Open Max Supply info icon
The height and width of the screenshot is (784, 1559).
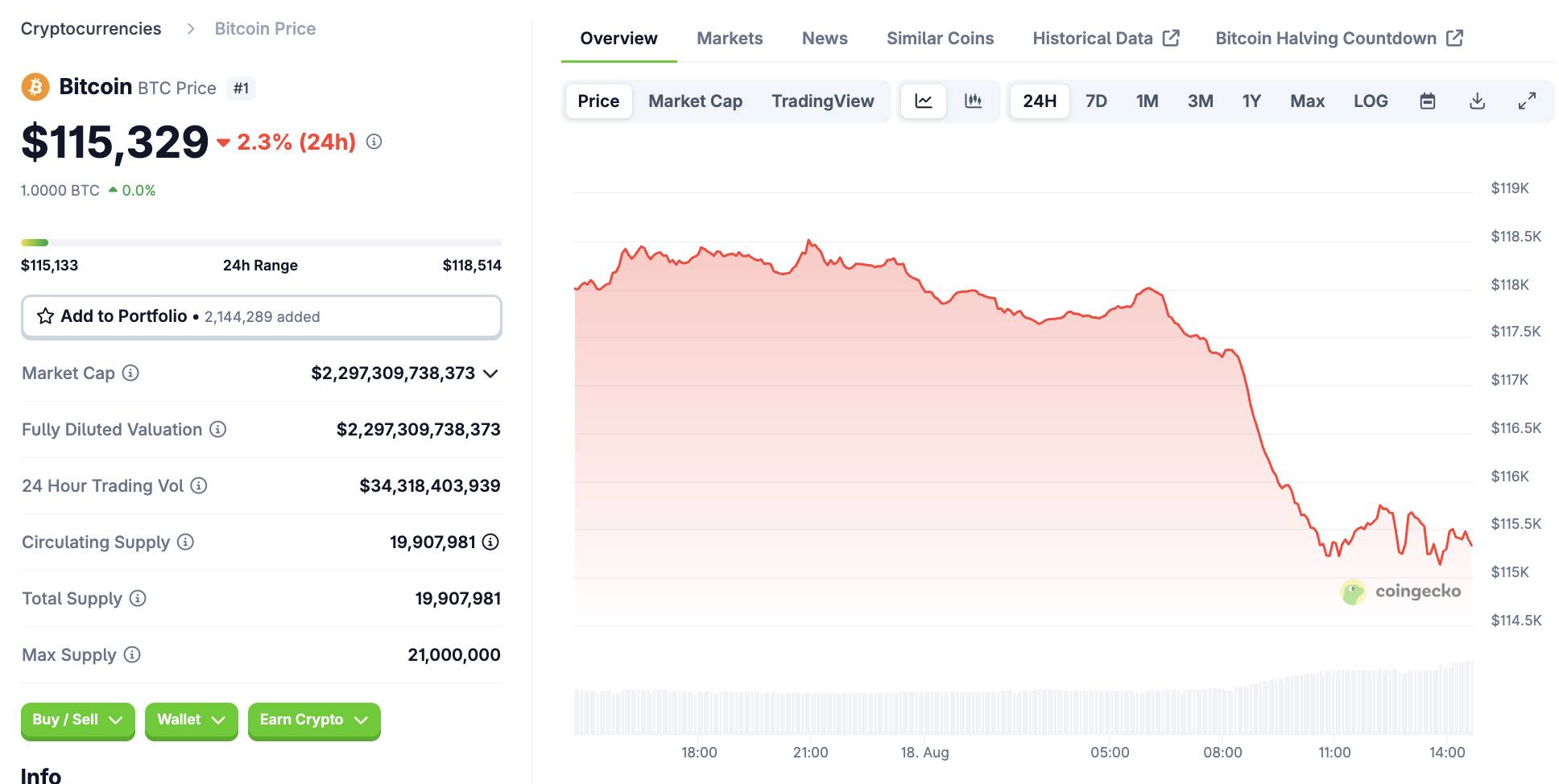coord(132,654)
